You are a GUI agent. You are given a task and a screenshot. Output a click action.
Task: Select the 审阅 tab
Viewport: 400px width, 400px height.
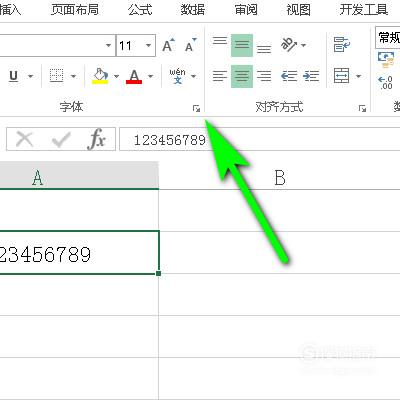click(x=246, y=10)
